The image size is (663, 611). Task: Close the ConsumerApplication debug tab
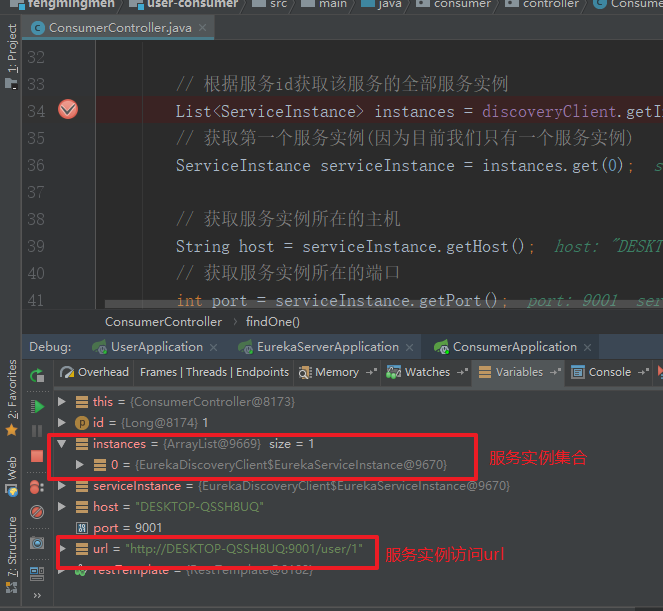[587, 347]
